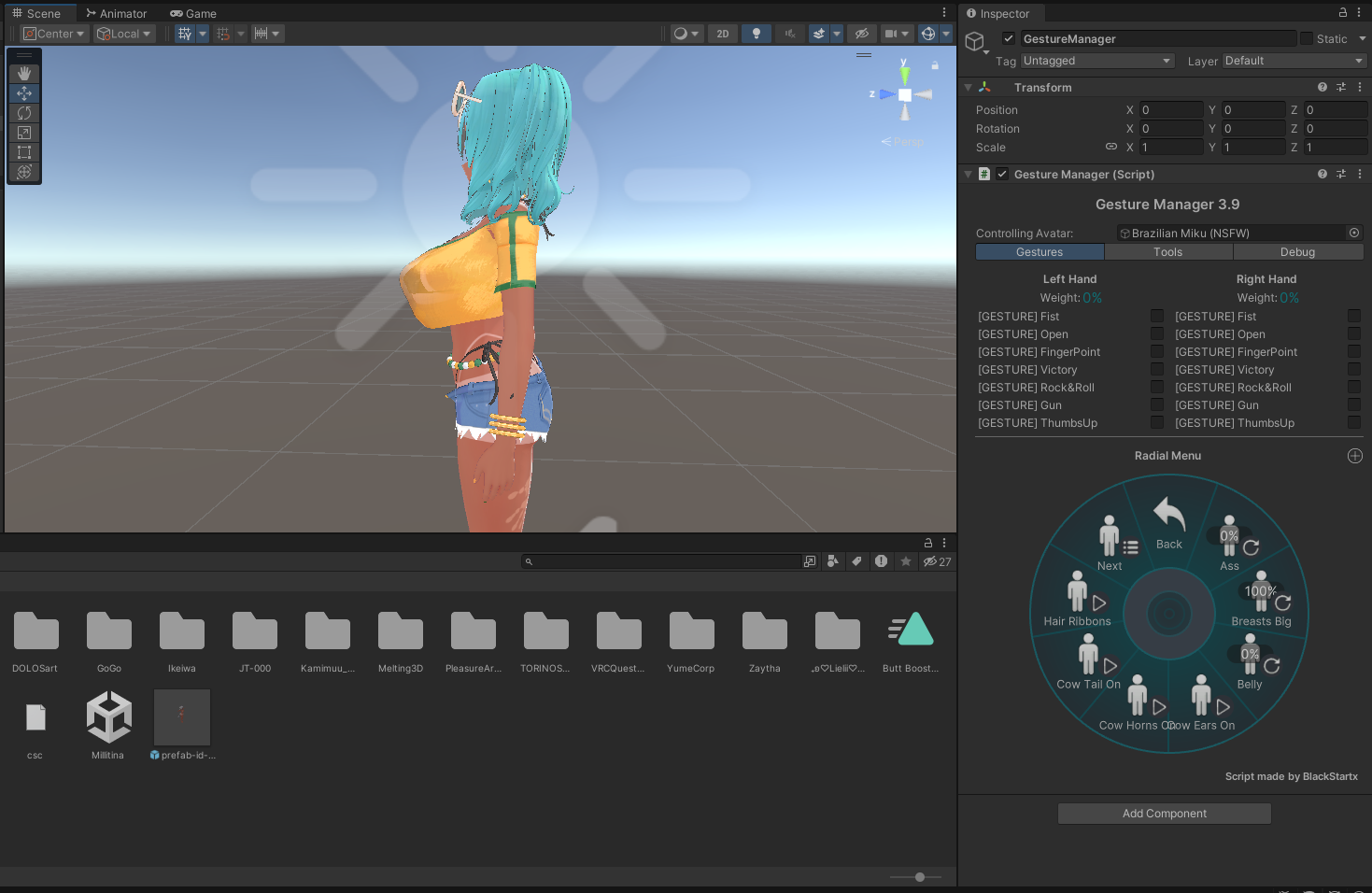
Task: Enable Right Hand ThumbsUp gesture checkbox
Action: tap(1354, 422)
